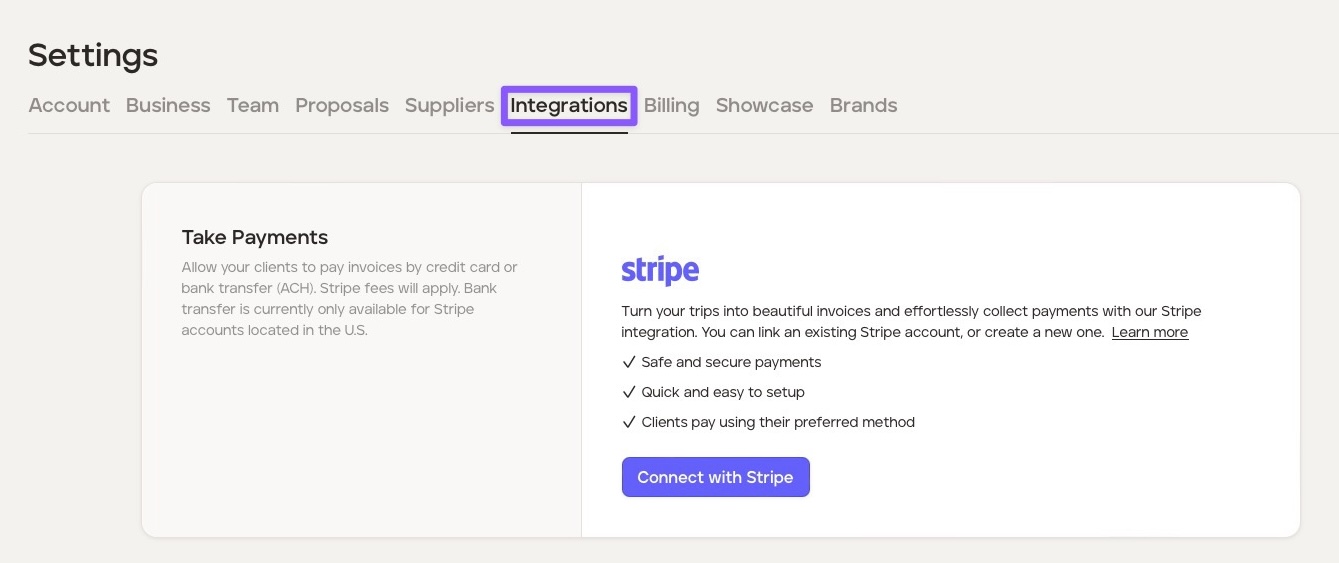This screenshot has height=563, width=1339.
Task: Click checkmark icon beside Safe and secure payments
Action: click(x=629, y=362)
